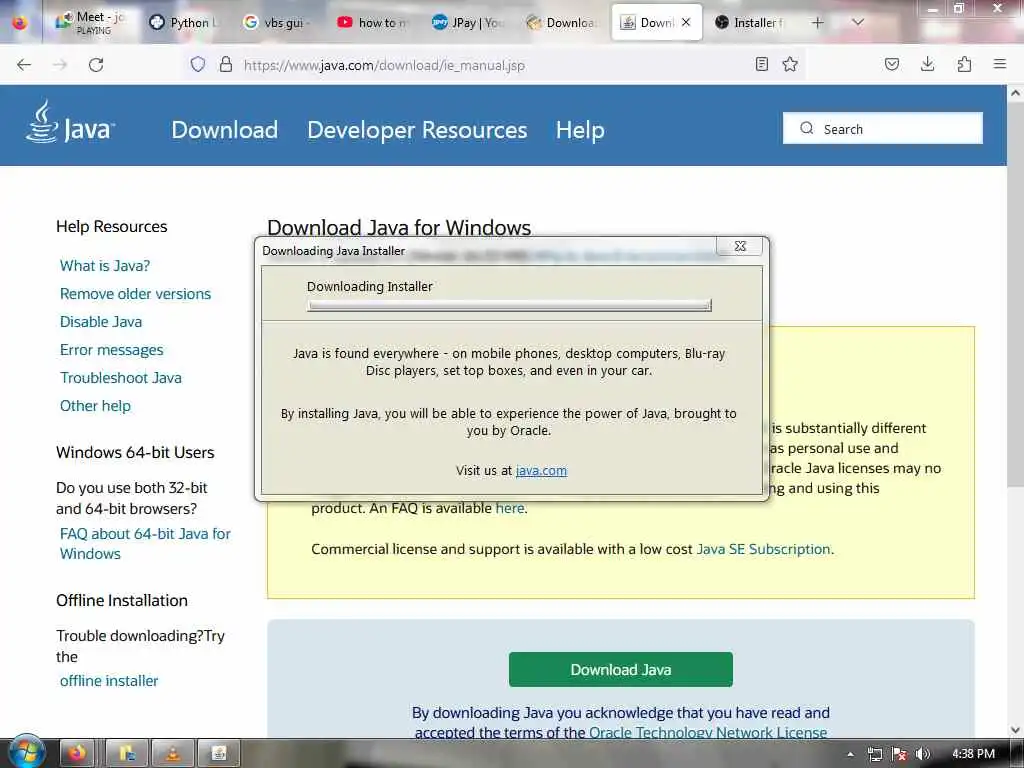
Task: Switch to the JPay tab
Action: (468, 22)
